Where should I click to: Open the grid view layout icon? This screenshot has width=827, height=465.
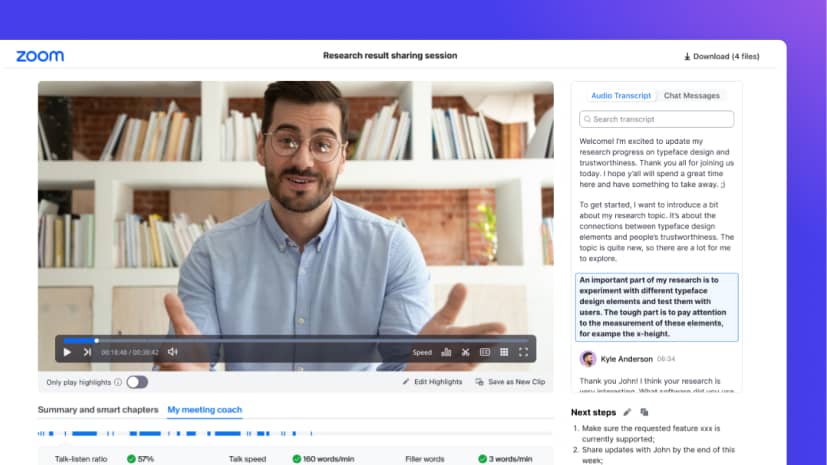click(504, 352)
